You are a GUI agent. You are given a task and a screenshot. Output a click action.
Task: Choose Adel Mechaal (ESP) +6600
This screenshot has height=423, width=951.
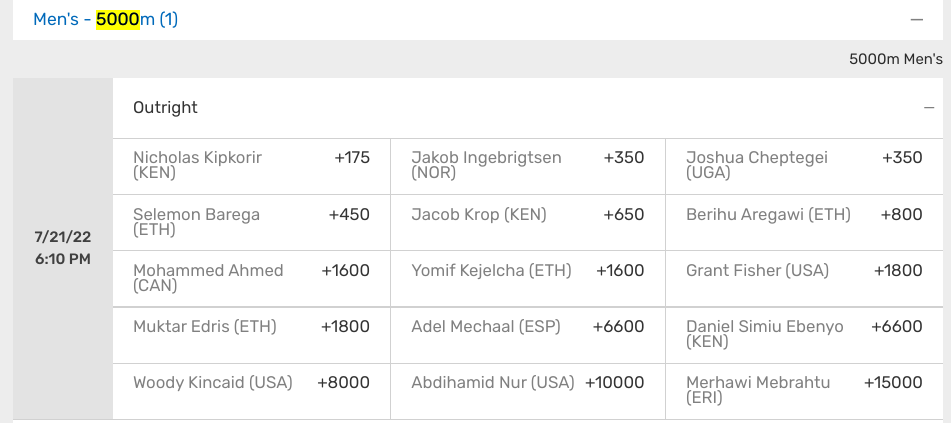point(528,335)
